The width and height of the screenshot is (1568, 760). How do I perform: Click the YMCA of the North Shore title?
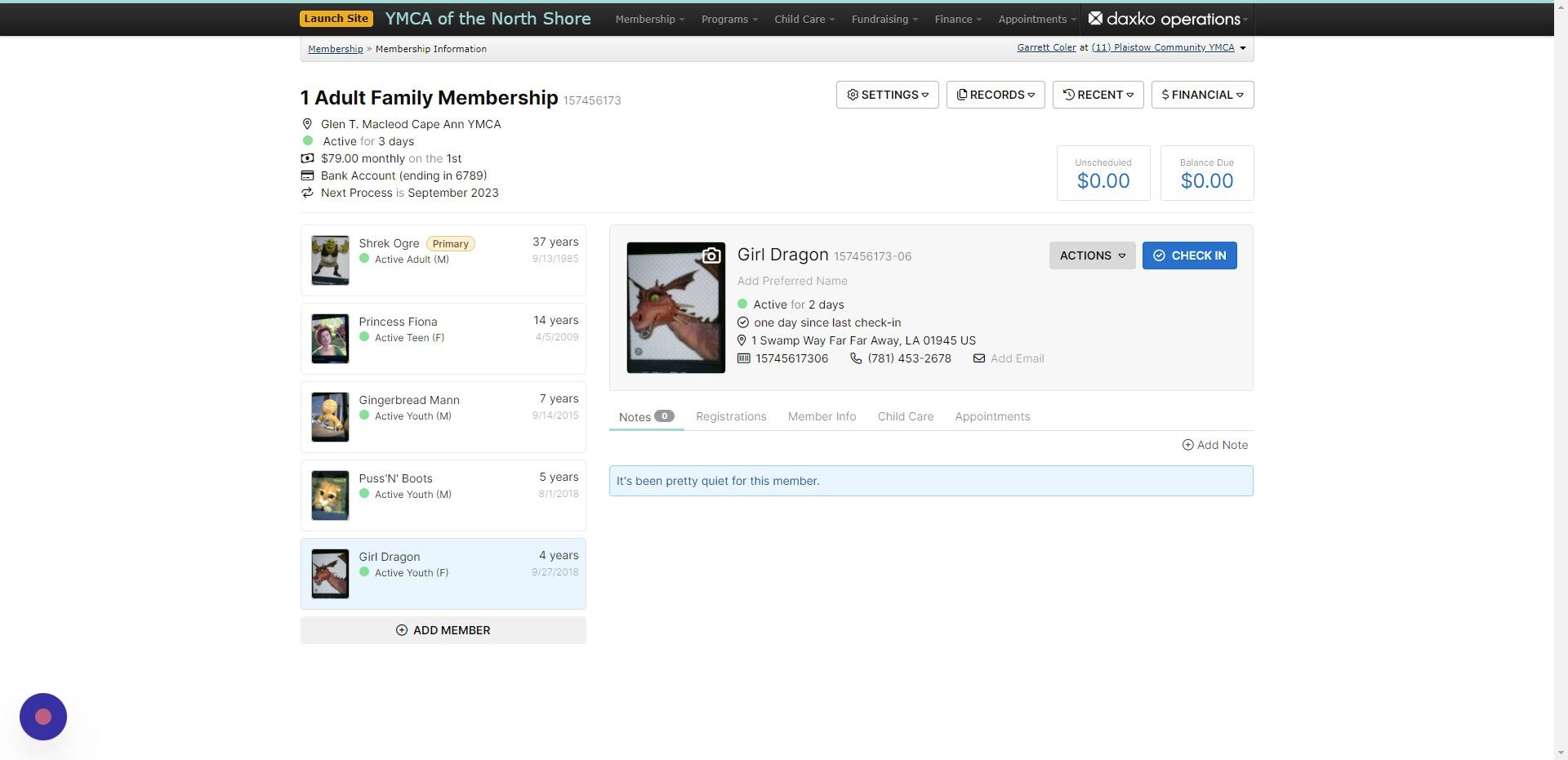click(x=488, y=19)
